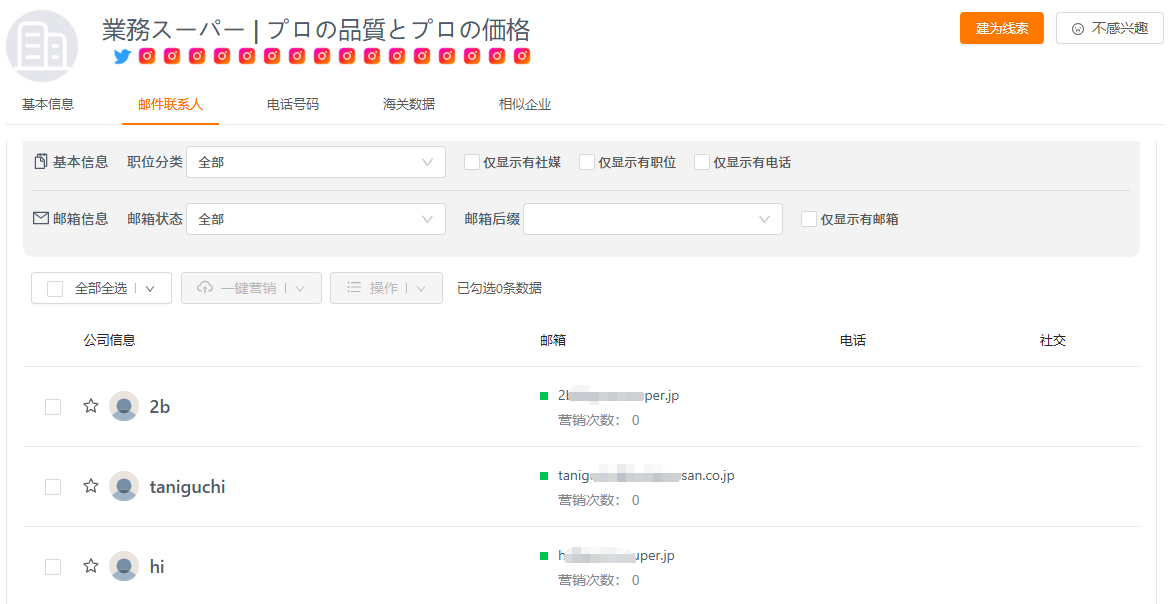Switch to the 电话号码 tab

[x=293, y=104]
